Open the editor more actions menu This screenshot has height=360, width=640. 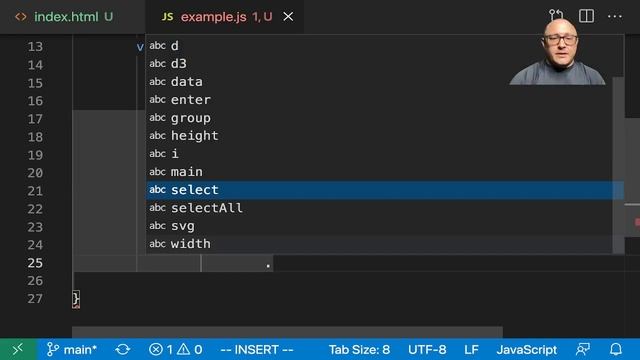[x=615, y=17]
